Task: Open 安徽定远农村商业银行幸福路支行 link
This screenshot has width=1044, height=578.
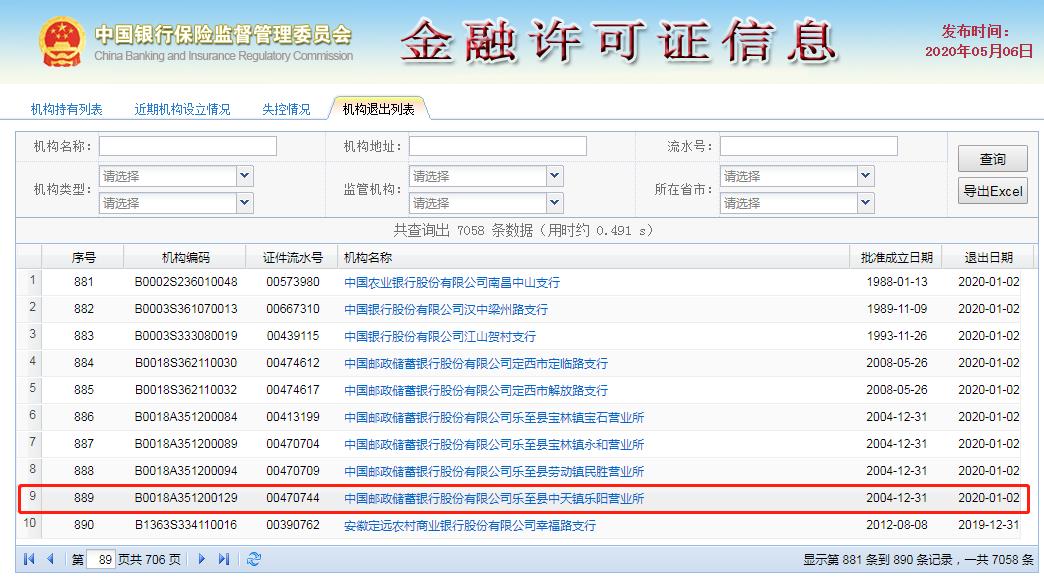Action: [470, 525]
